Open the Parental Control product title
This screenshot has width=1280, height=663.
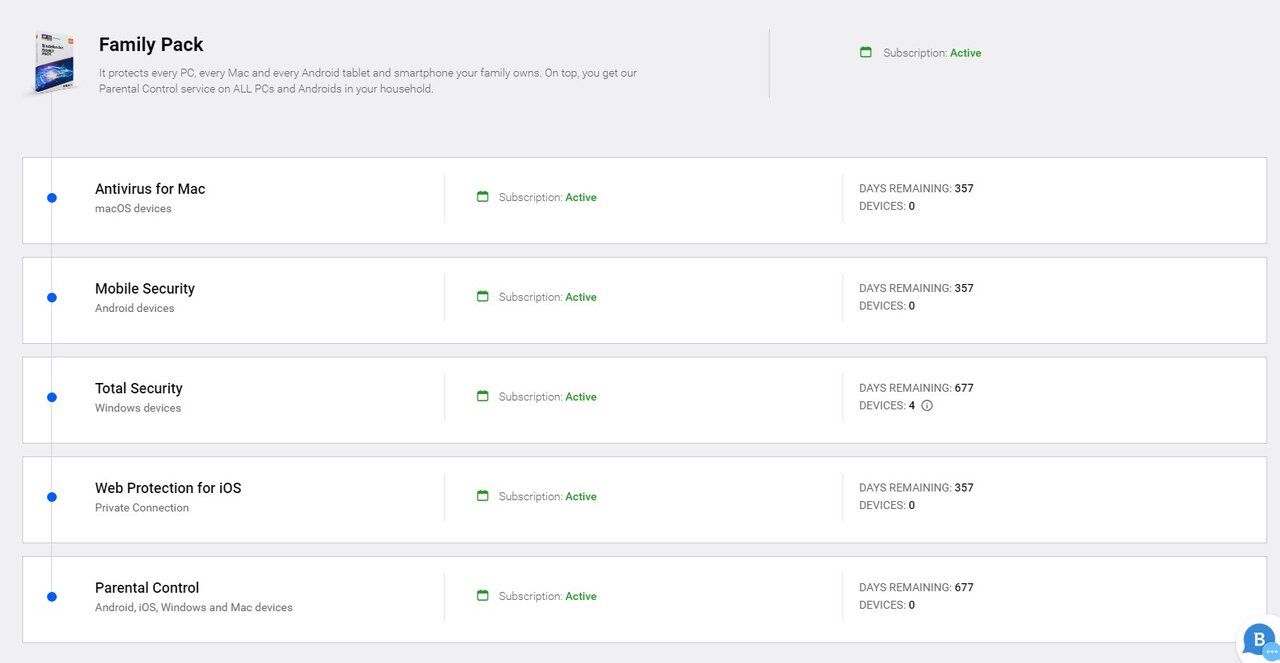point(147,588)
